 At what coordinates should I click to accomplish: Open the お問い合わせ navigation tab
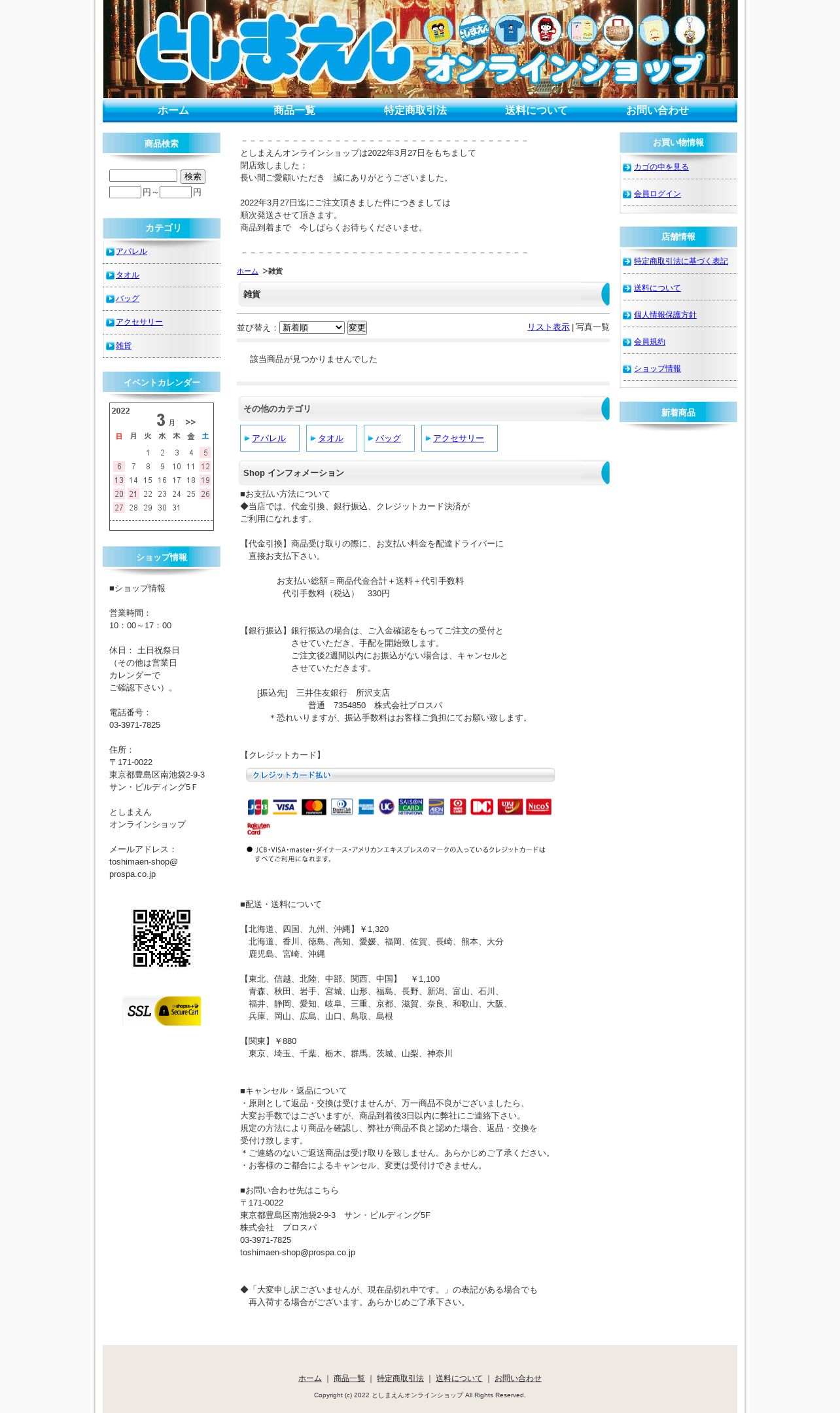tap(657, 111)
